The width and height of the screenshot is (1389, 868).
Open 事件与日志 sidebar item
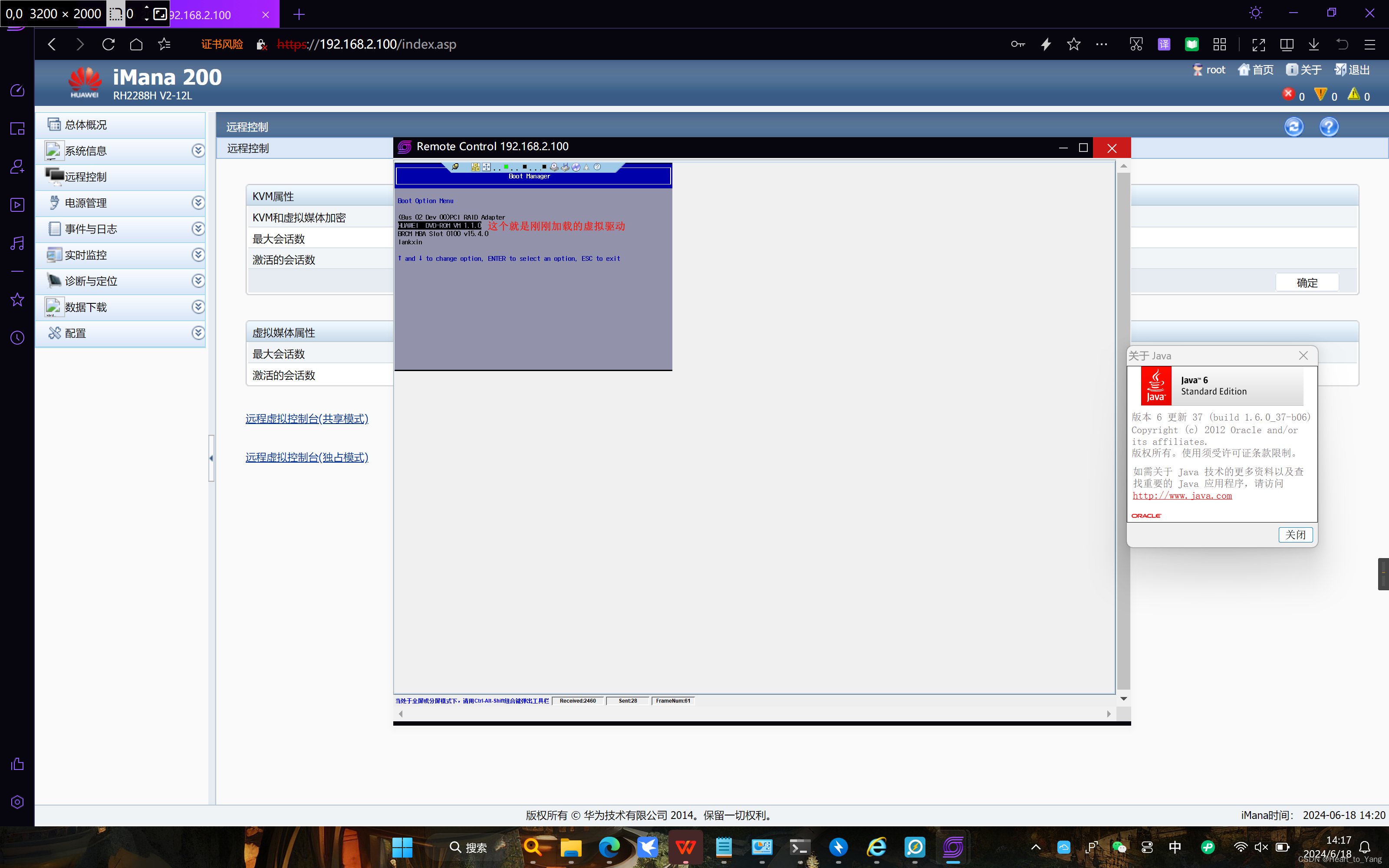click(91, 229)
